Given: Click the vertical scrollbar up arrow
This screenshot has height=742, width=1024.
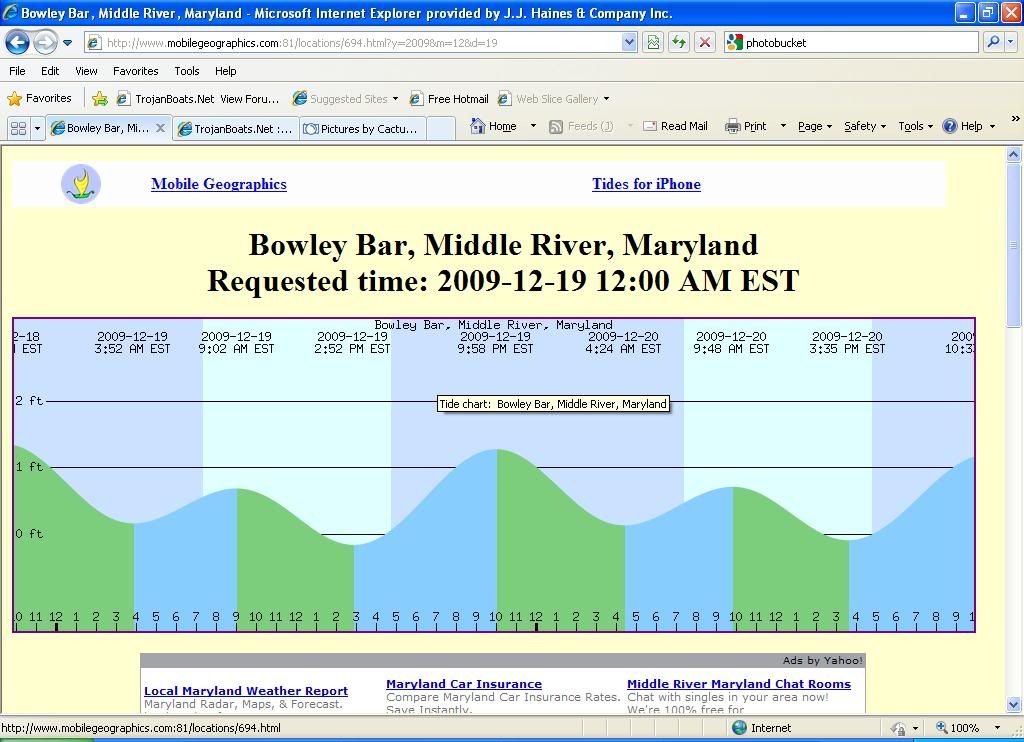Looking at the screenshot, I should (x=1014, y=155).
